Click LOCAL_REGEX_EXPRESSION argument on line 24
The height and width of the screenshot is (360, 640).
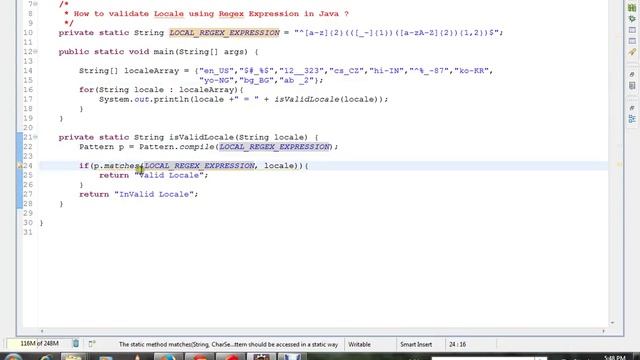pos(199,166)
